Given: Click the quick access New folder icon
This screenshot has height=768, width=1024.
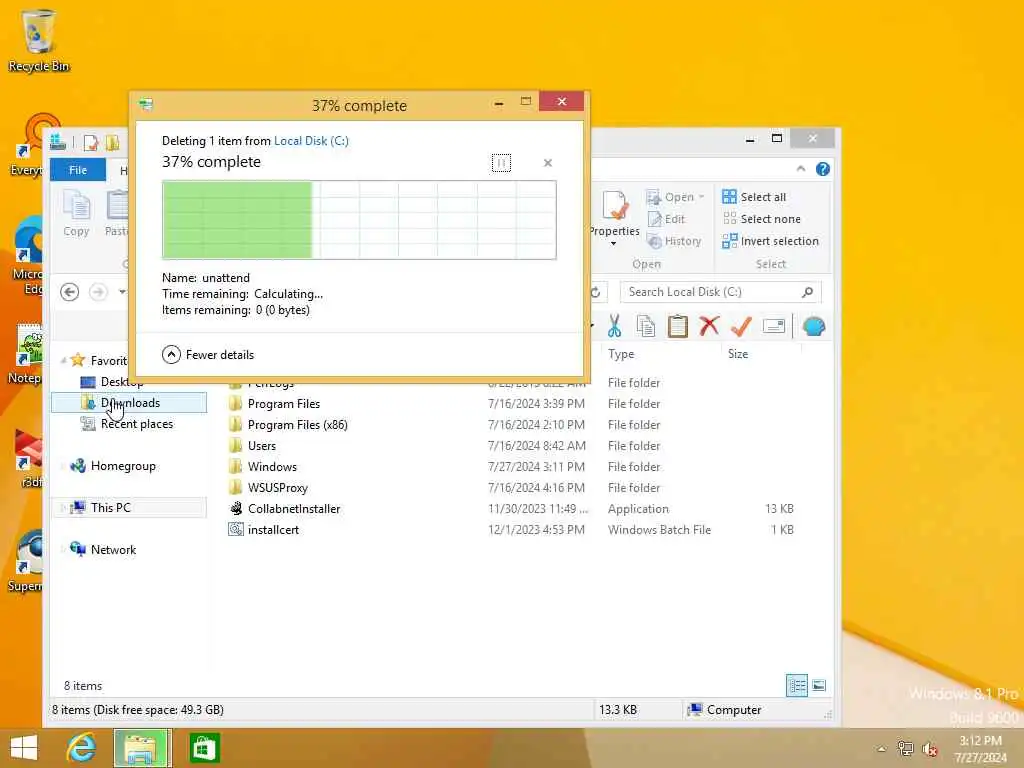Looking at the screenshot, I should [x=112, y=142].
